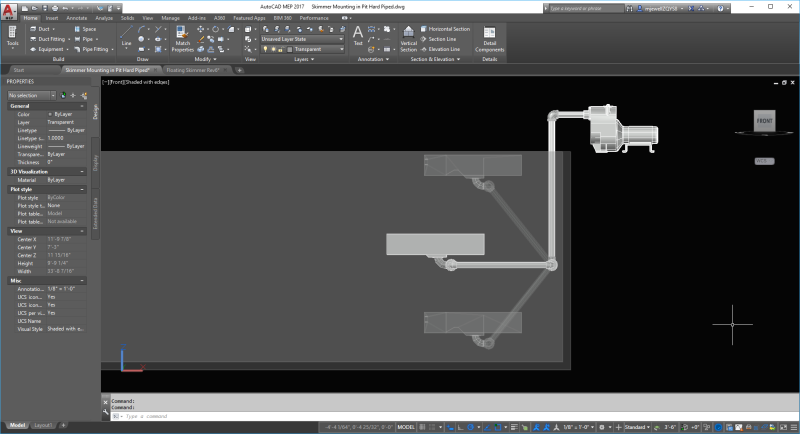Expand the Annotation panel dropdown
The image size is (800, 434).
pyautogui.click(x=373, y=59)
